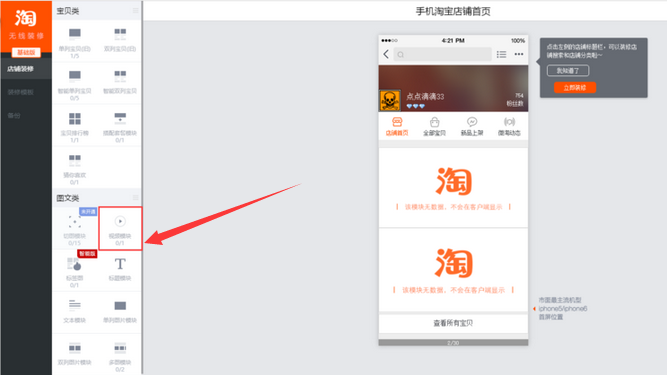Select the first empty 淘 placeholder module
Screen dimensions: 667x375
[x=453, y=188]
